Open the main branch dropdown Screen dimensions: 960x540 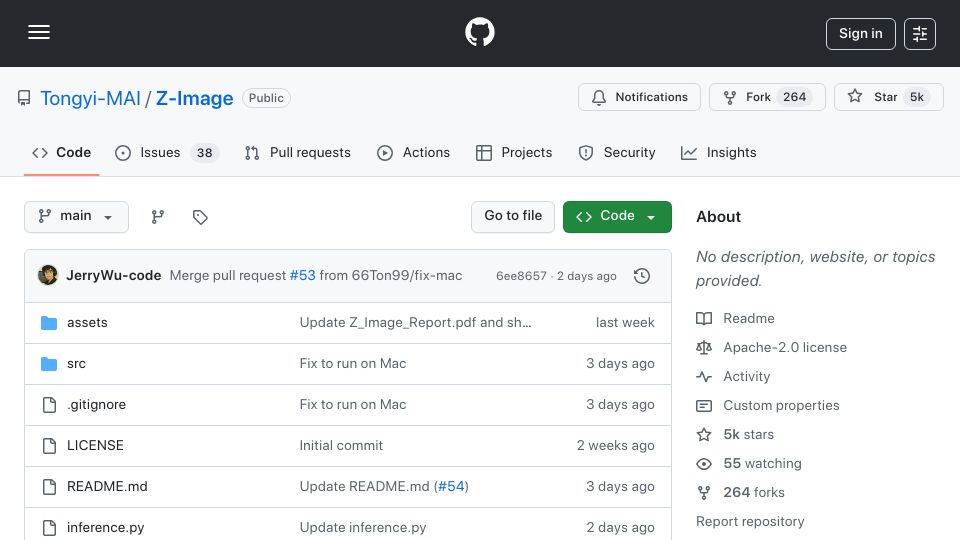[x=77, y=217]
